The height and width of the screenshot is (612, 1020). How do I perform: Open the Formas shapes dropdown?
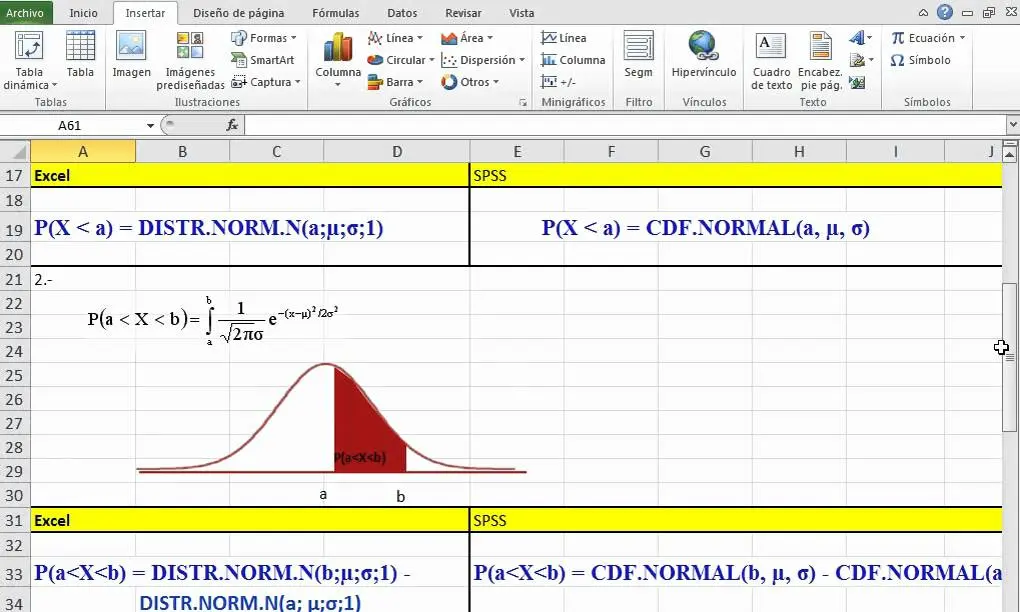(263, 37)
